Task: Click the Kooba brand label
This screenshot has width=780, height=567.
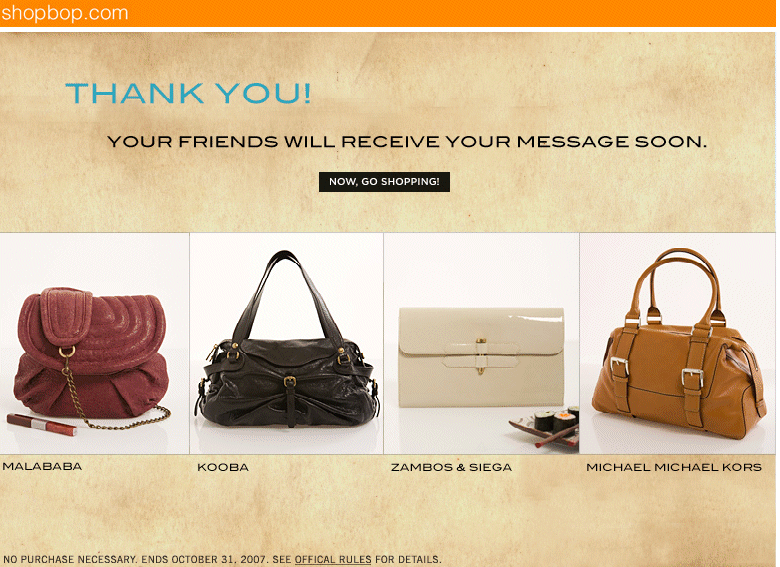Action: (223, 467)
